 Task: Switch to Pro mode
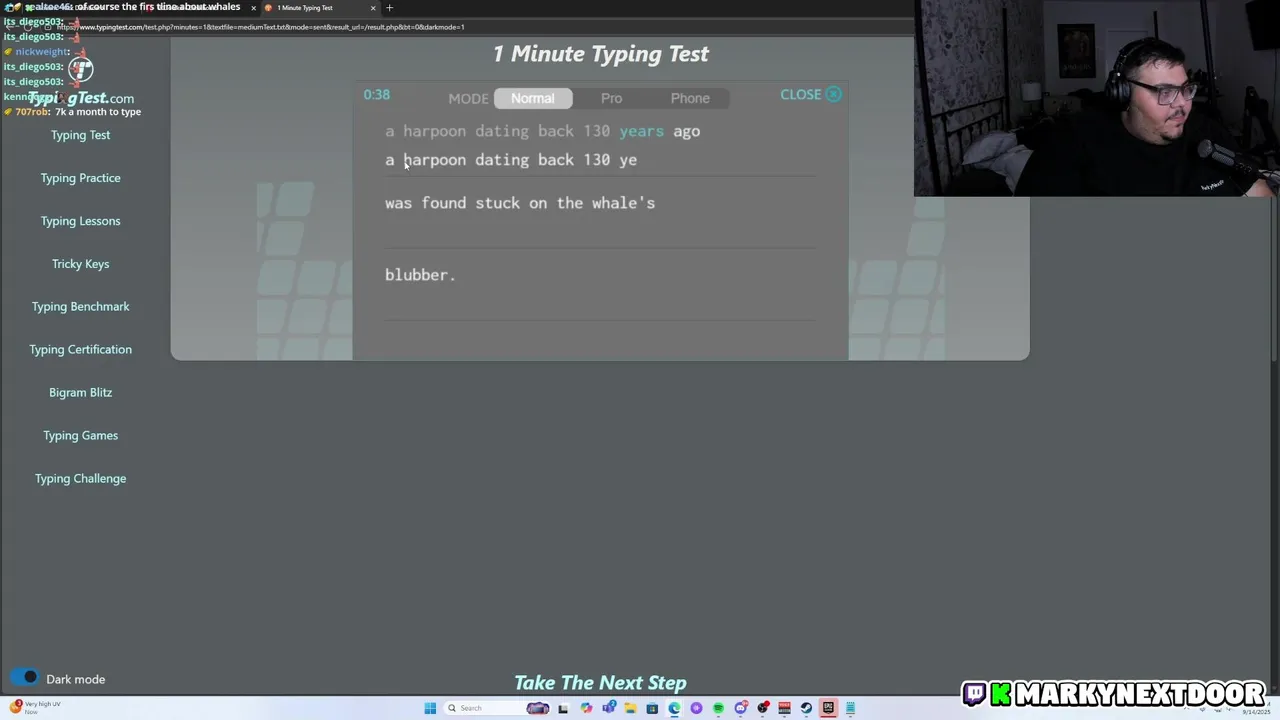pos(611,98)
